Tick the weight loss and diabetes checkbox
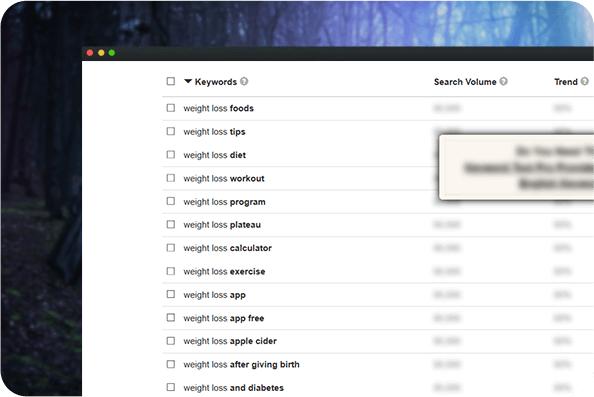Viewport: 594px width, 397px height. coord(171,387)
